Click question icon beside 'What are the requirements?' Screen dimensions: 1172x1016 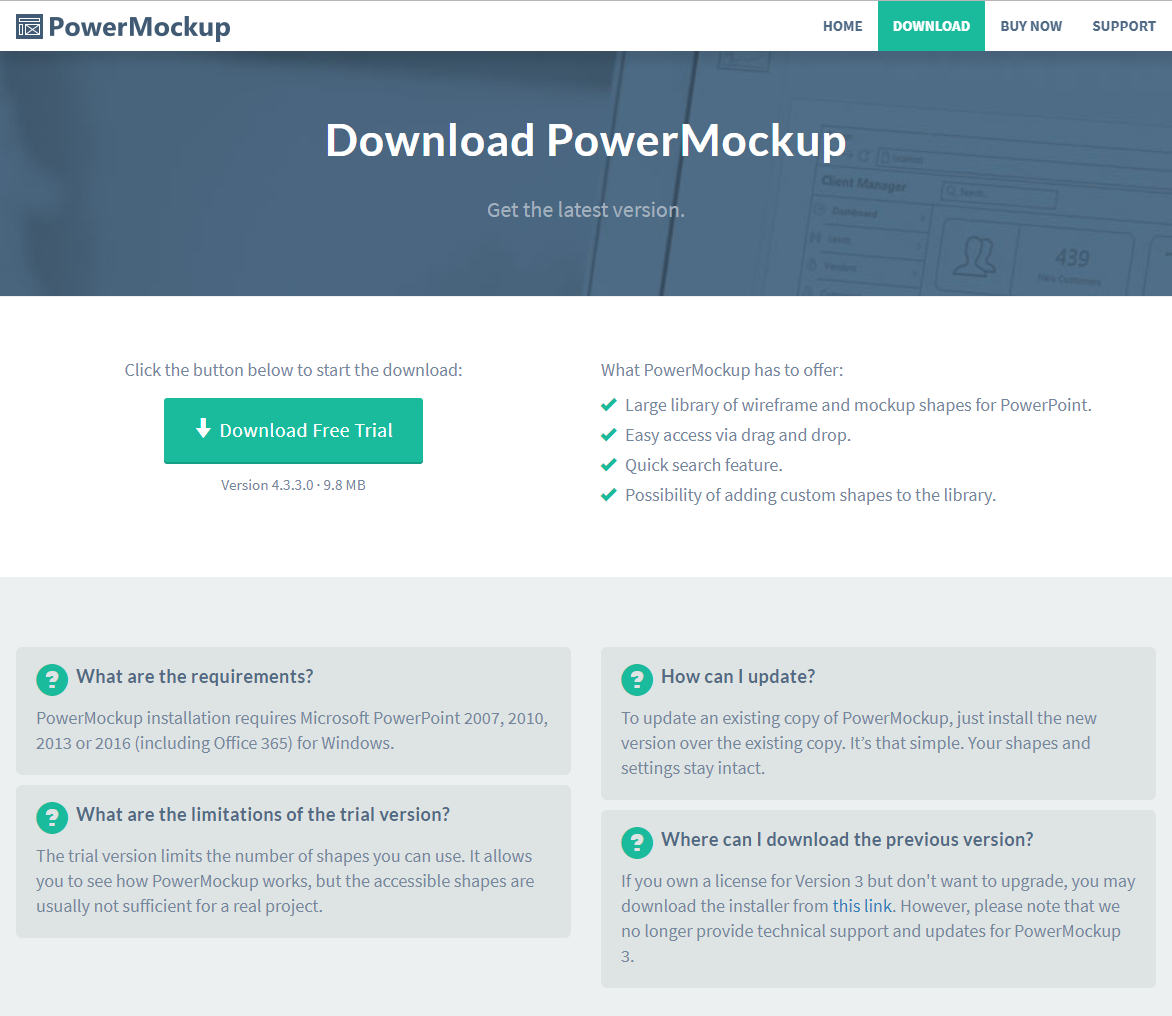[x=52, y=680]
